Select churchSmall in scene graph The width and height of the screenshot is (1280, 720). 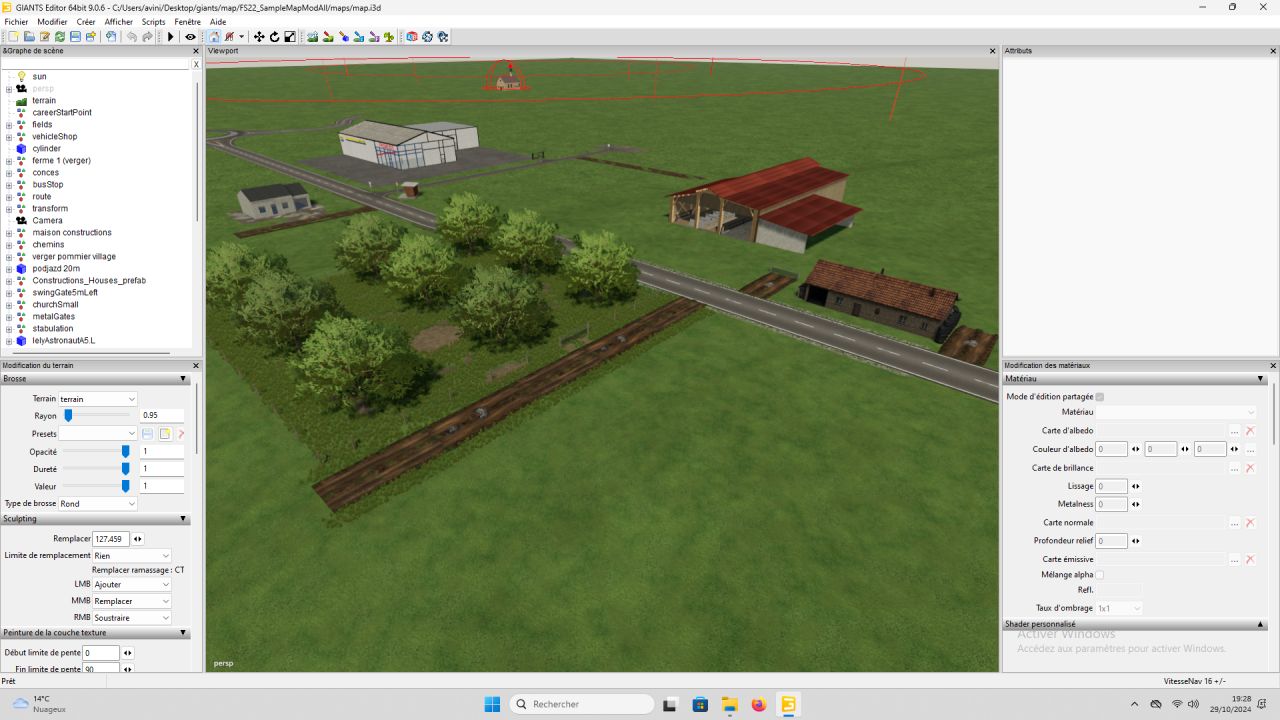tap(55, 304)
